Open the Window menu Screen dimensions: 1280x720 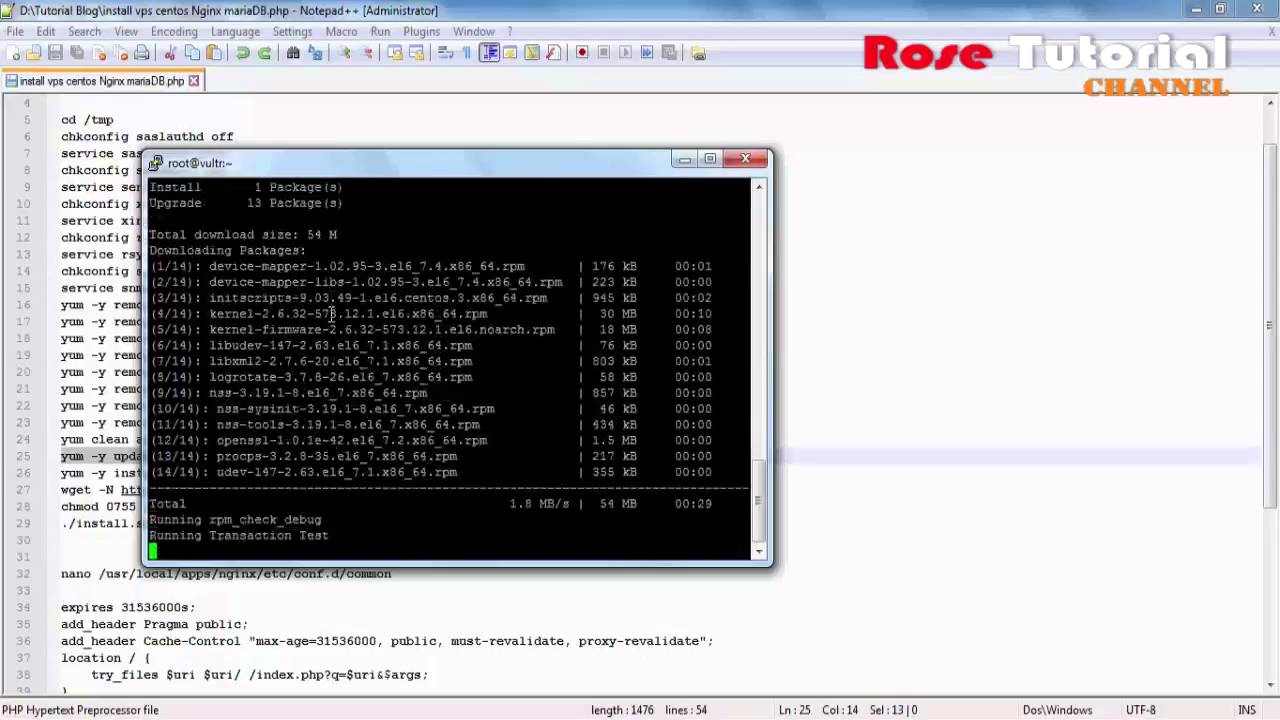click(474, 31)
